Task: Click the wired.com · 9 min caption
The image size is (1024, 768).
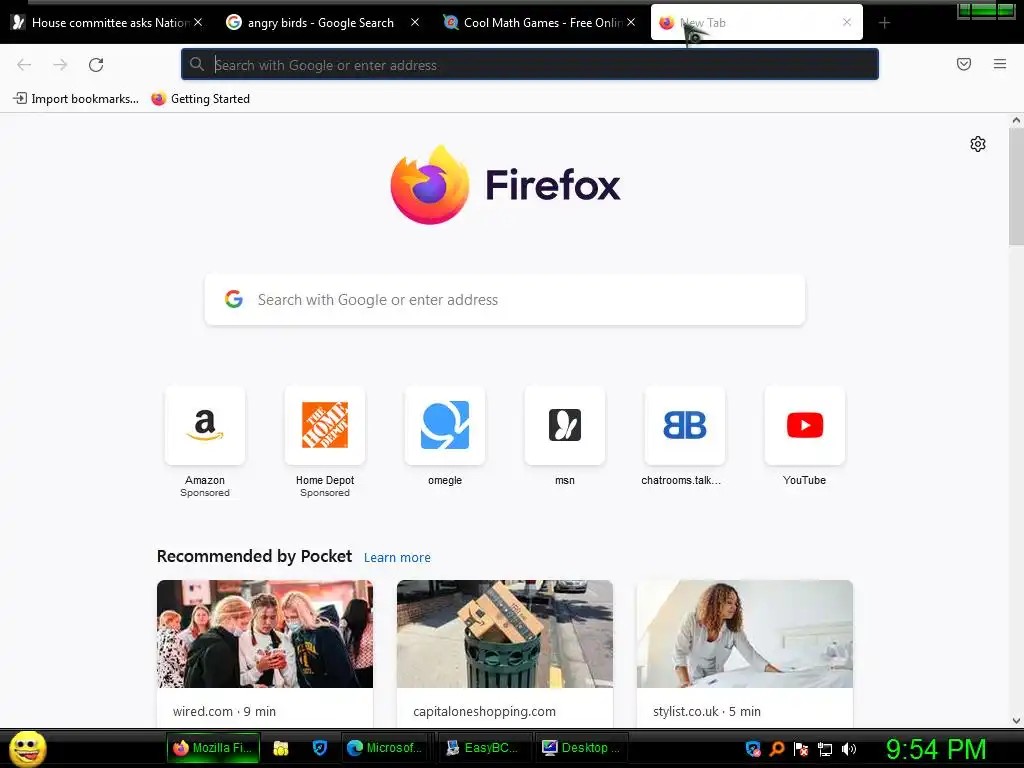Action: (x=224, y=711)
